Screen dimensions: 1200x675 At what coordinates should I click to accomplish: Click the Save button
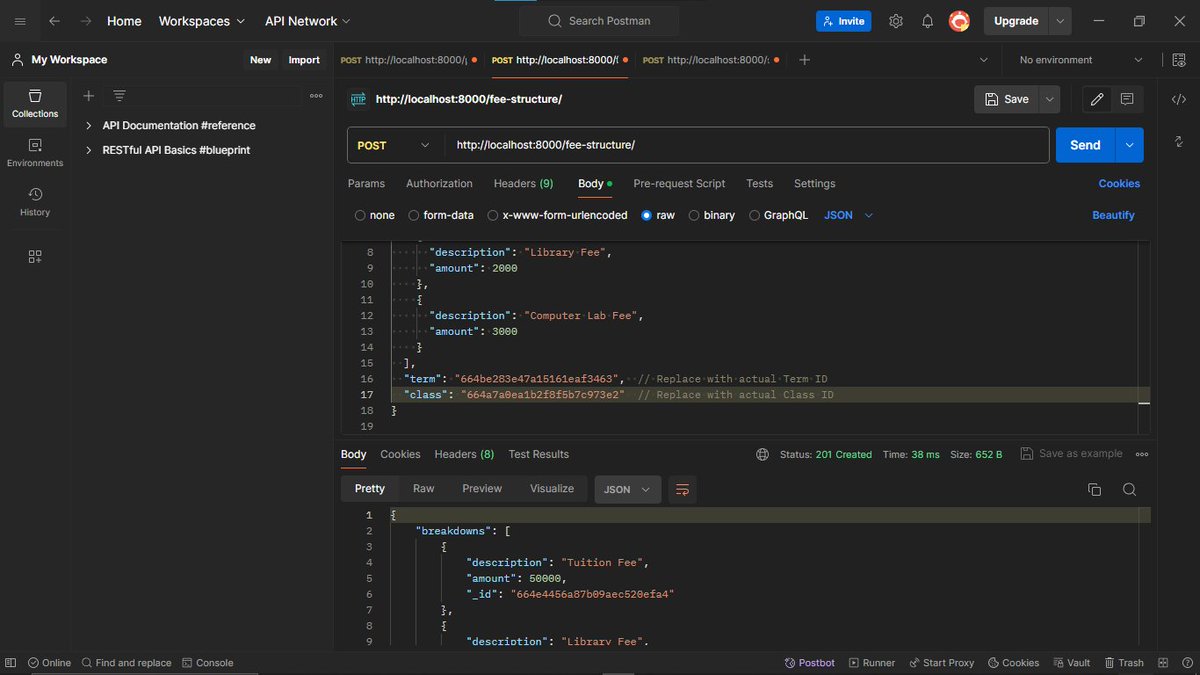[1006, 99]
